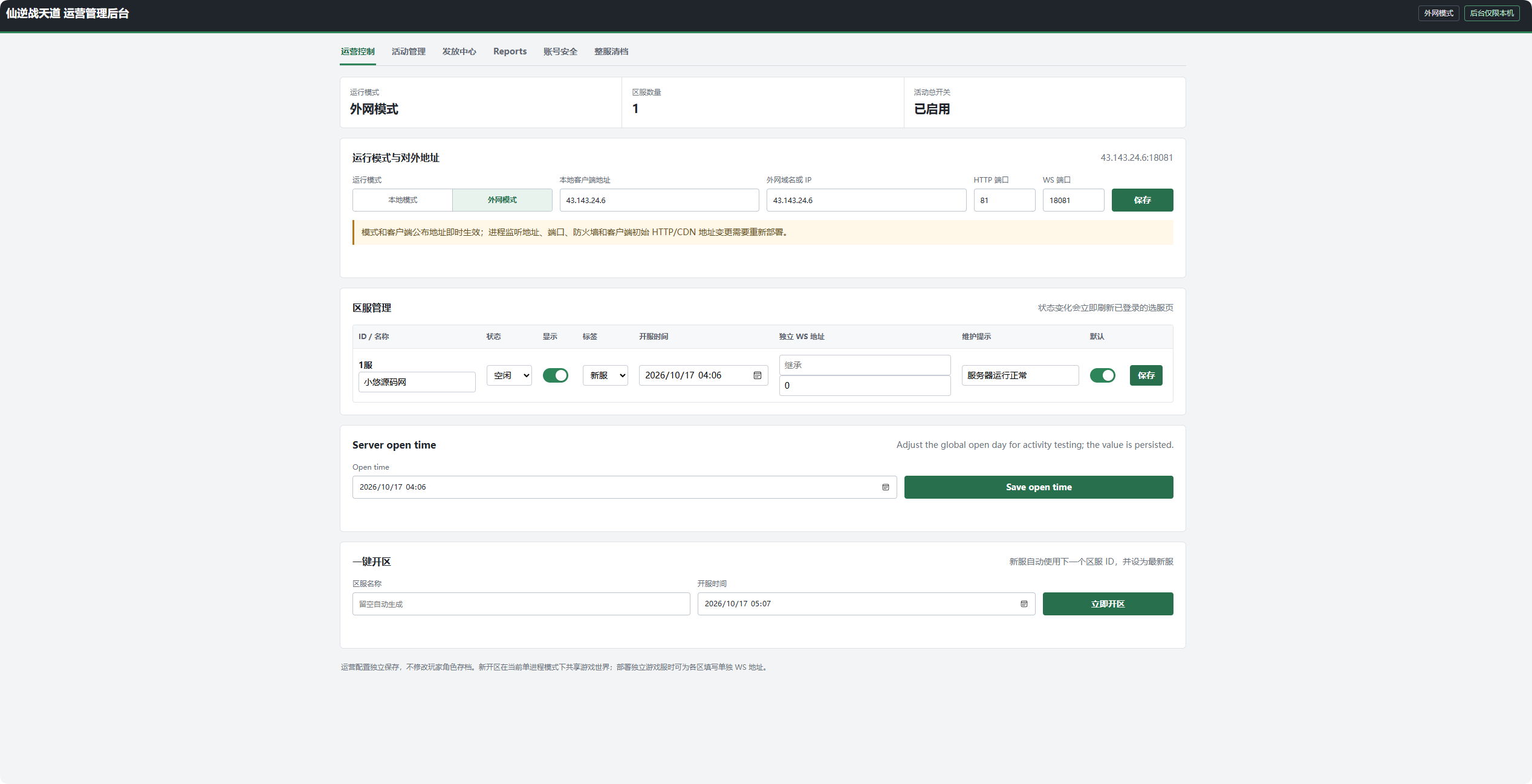
Task: Edit 外网域名或 IP input field
Action: pos(866,200)
